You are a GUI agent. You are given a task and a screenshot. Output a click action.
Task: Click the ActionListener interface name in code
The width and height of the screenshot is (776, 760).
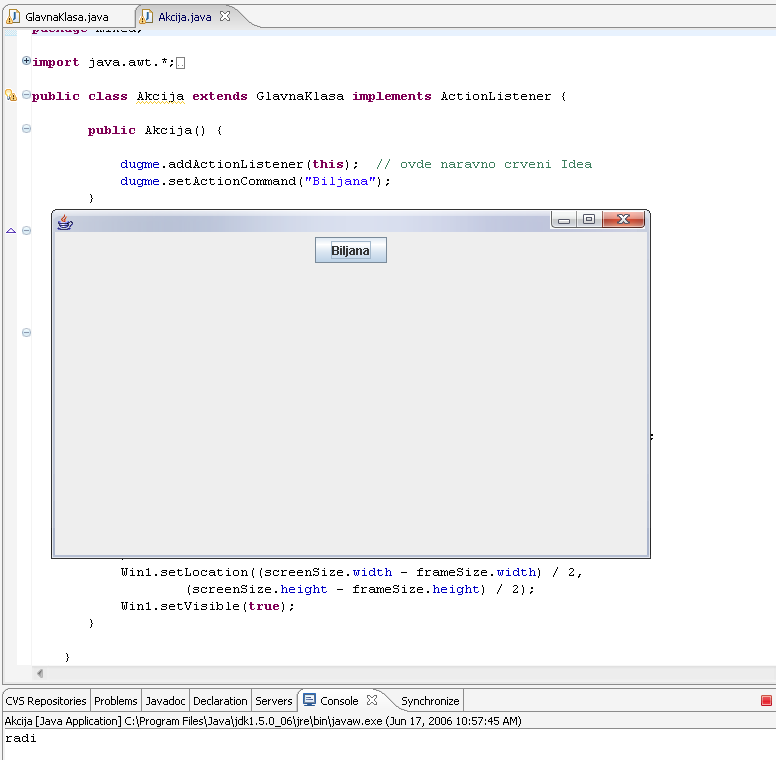point(496,96)
